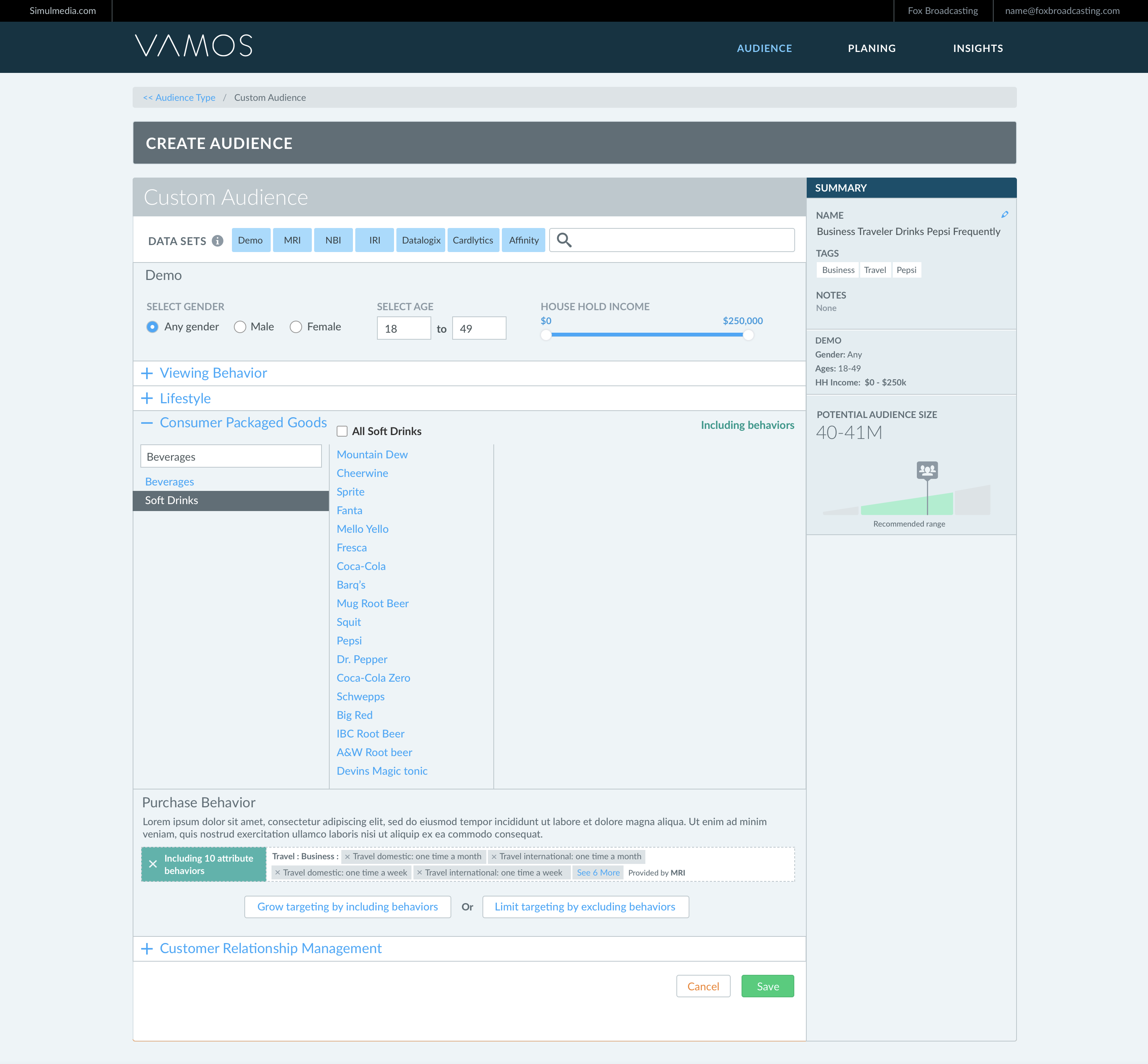Image resolution: width=1148 pixels, height=1064 pixels.
Task: Click the Cancel button
Action: pyautogui.click(x=703, y=986)
